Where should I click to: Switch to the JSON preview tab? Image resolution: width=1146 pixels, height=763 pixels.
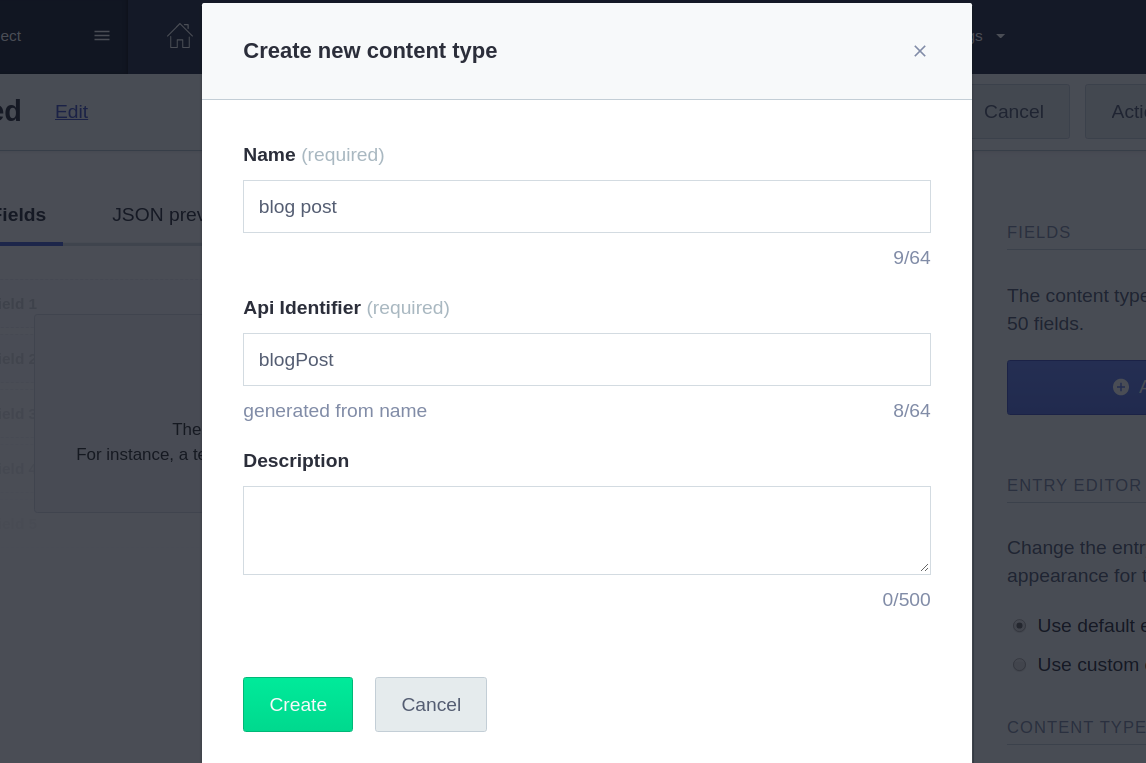(x=158, y=215)
